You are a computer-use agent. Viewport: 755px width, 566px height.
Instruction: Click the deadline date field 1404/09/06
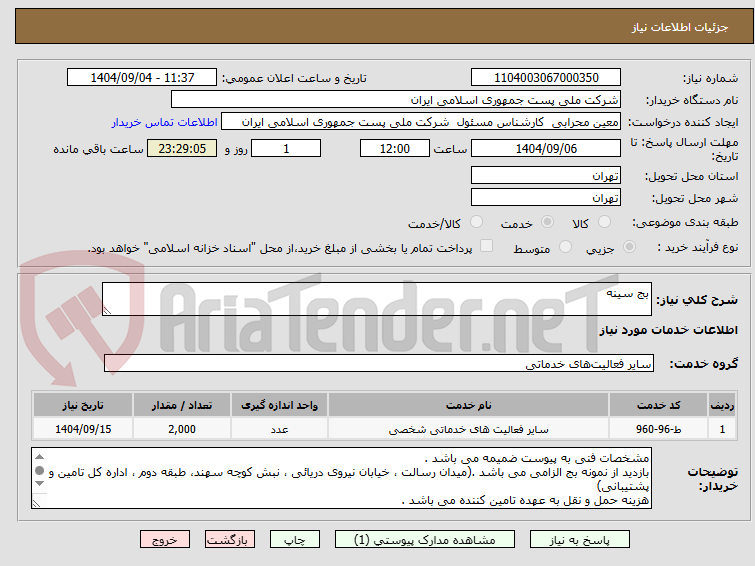(x=546, y=148)
